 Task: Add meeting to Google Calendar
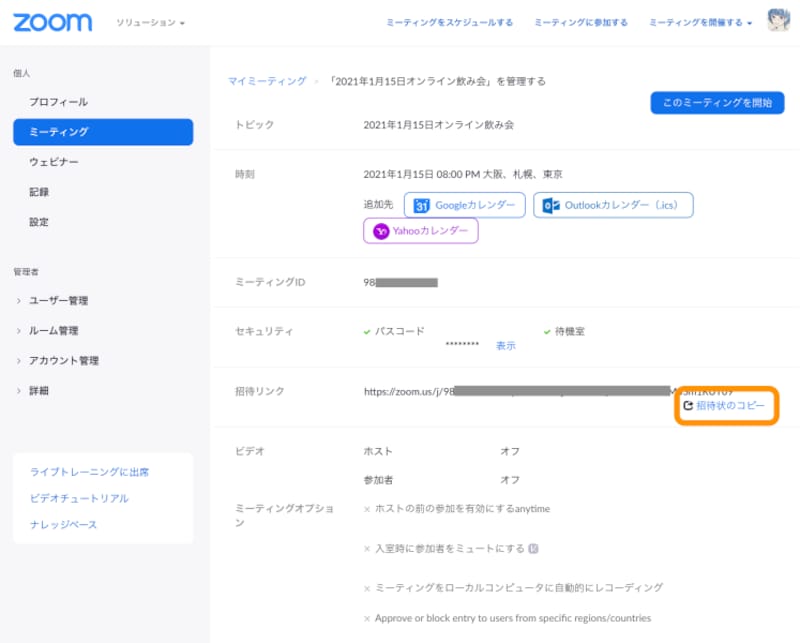[x=464, y=205]
